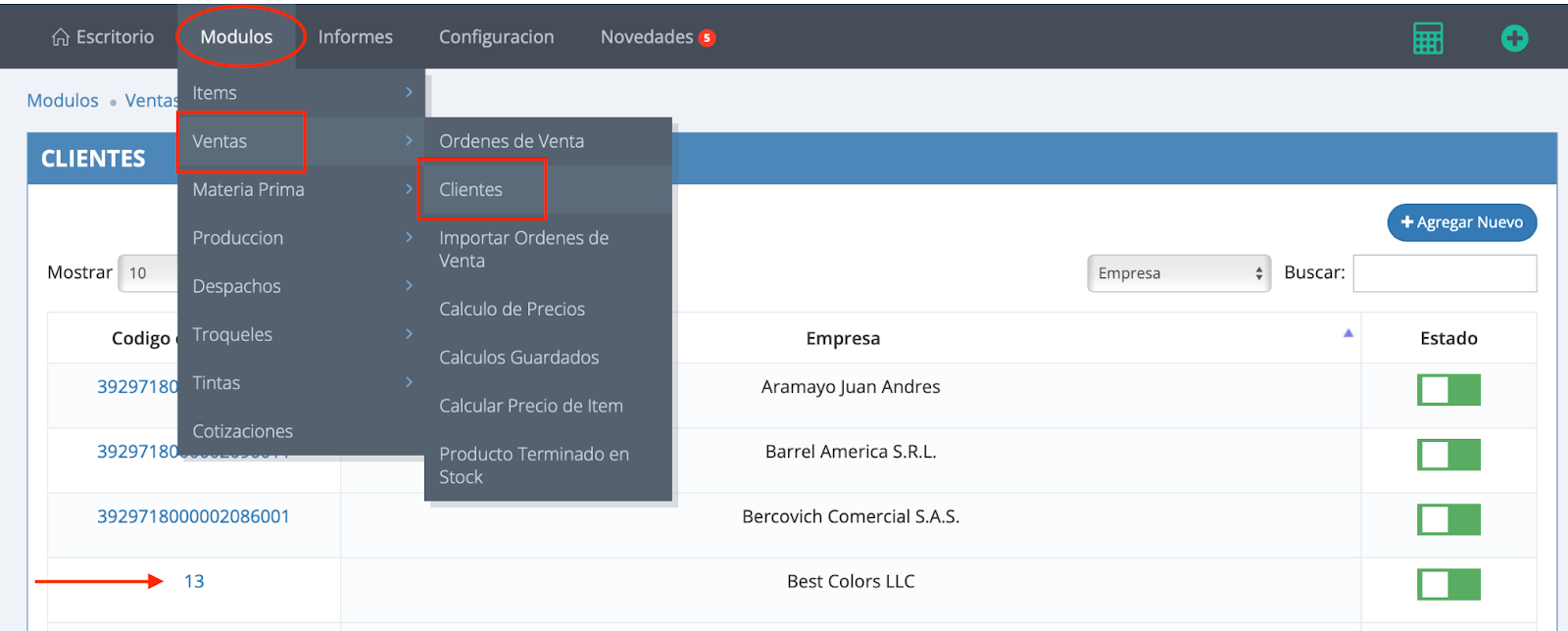This screenshot has width=1568, height=631.
Task: Open the Empresa search filter dropdown
Action: pyautogui.click(x=1178, y=273)
